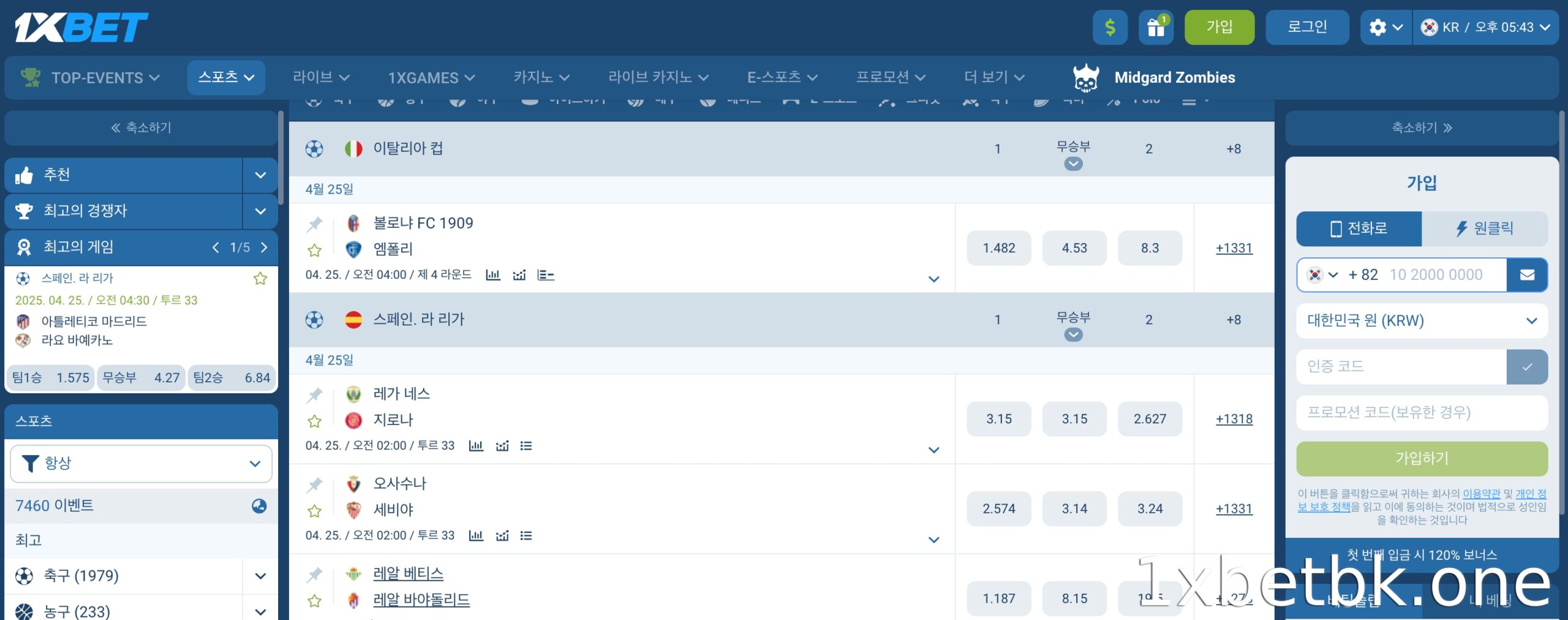The image size is (1568, 620).
Task: Favorite the 볼로냐 FC 1909 match with star
Action: [x=315, y=250]
